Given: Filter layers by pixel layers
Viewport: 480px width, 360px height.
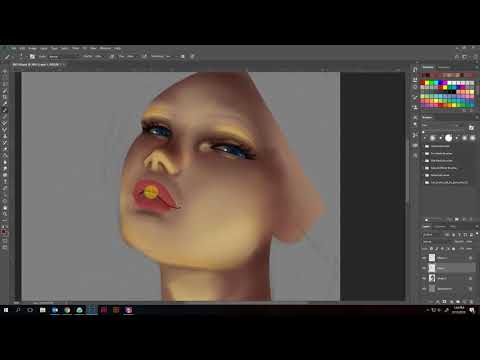Looking at the screenshot, I should [x=448, y=235].
